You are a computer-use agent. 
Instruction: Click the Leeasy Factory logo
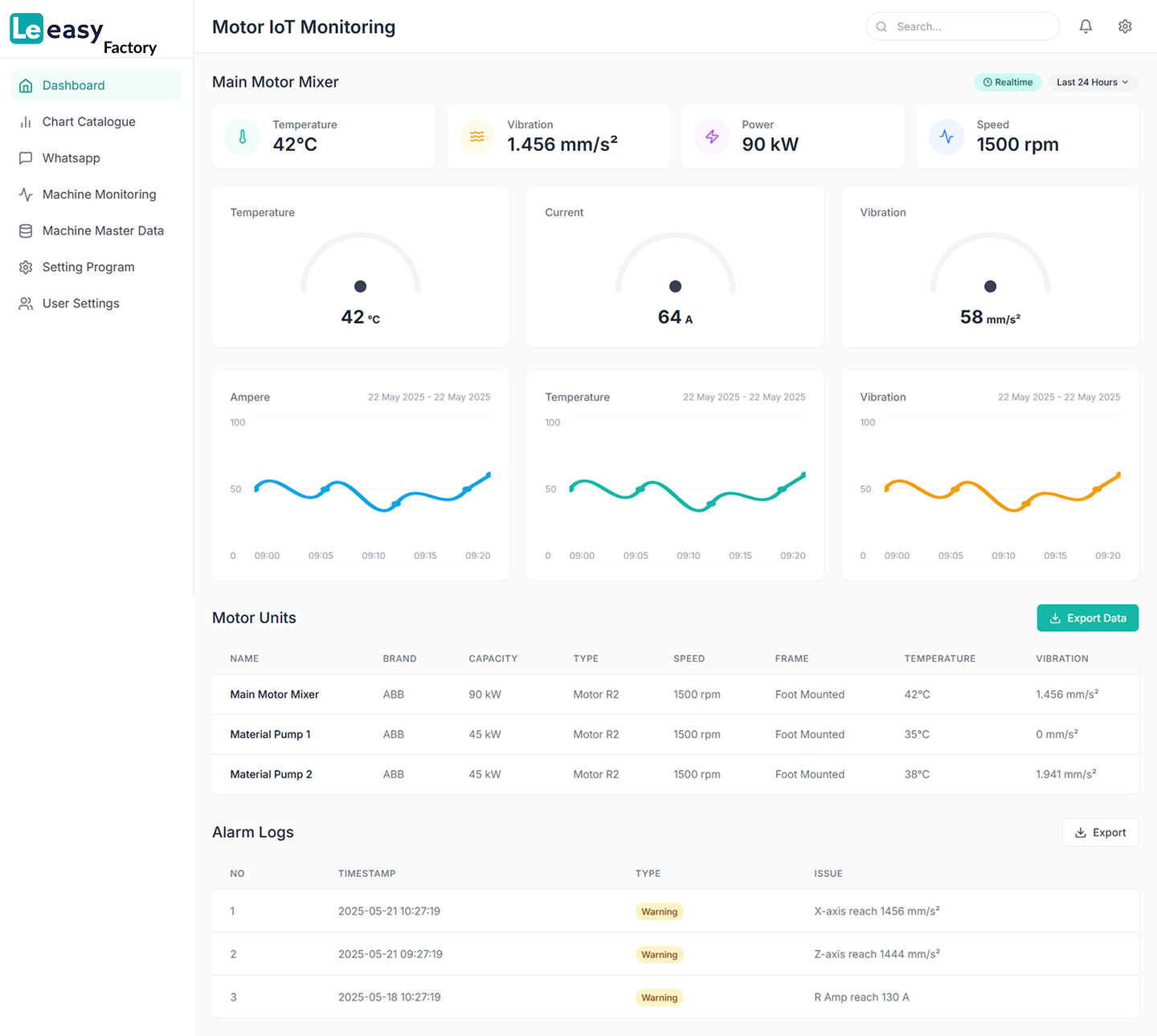click(x=83, y=33)
